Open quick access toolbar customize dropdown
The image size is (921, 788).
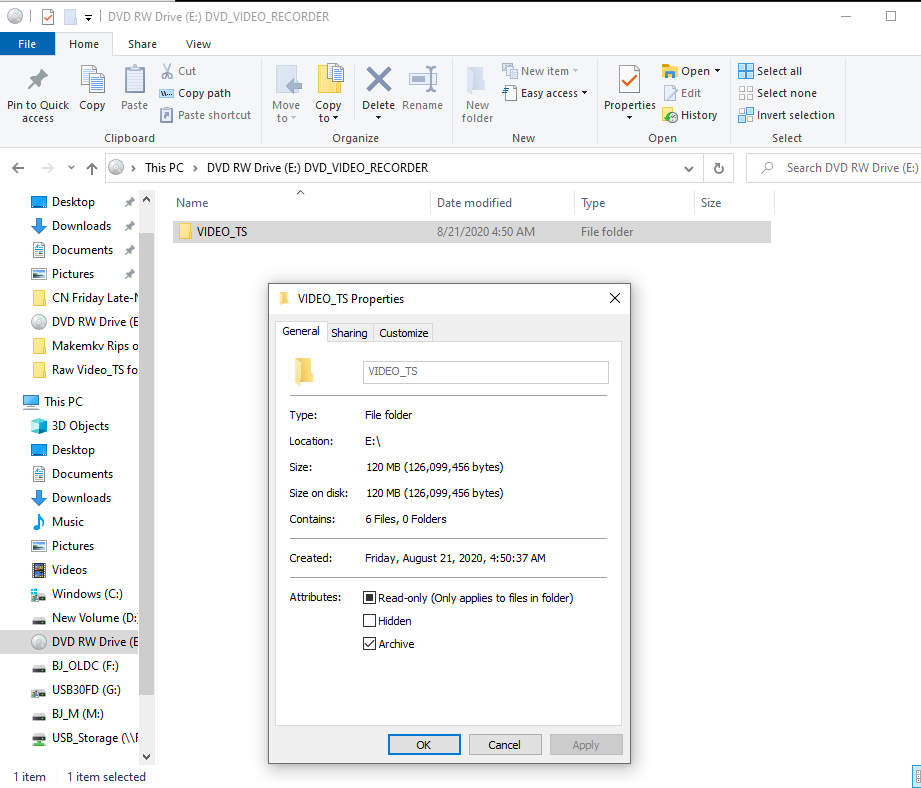pos(88,18)
